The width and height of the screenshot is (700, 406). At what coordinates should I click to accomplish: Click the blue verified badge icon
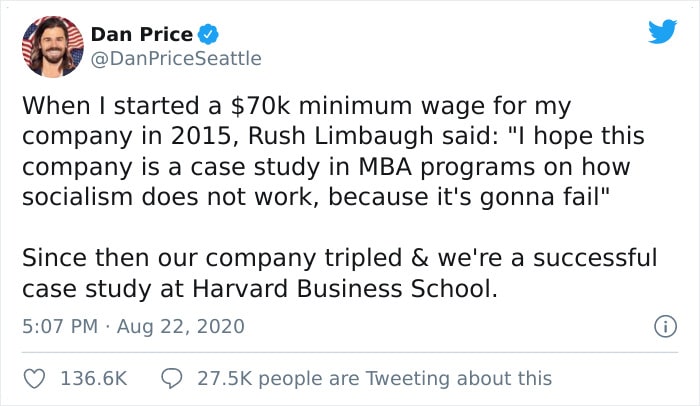tap(208, 34)
